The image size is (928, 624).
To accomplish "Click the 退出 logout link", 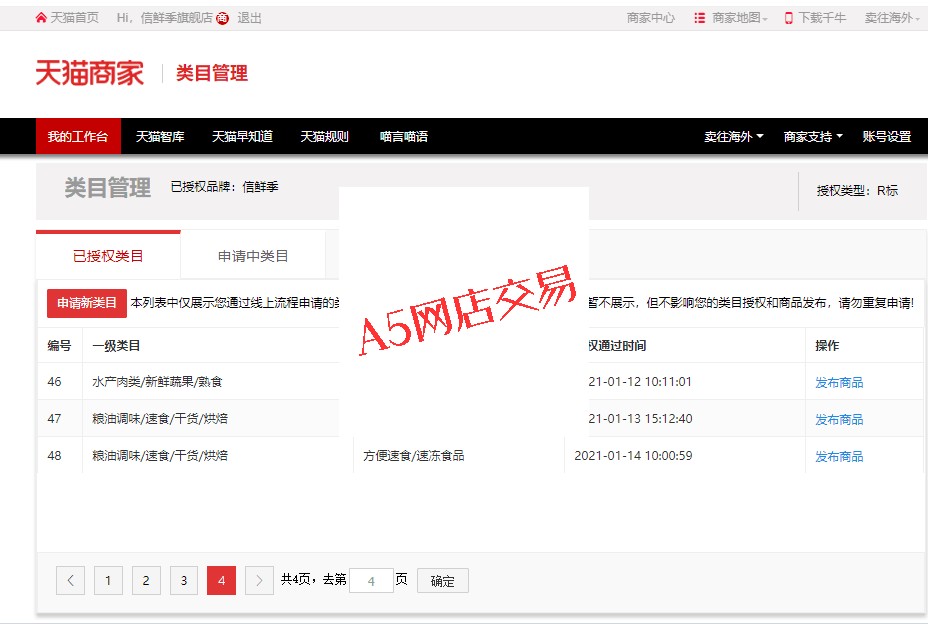I will (x=249, y=18).
